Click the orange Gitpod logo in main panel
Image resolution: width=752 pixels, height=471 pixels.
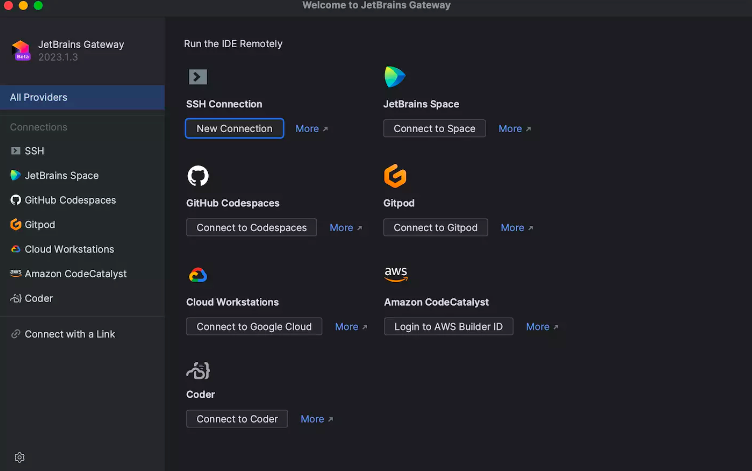395,176
